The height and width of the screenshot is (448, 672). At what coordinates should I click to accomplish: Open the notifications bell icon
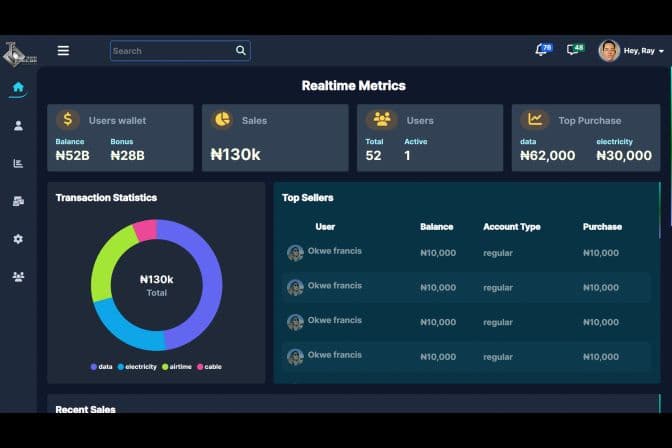click(542, 50)
